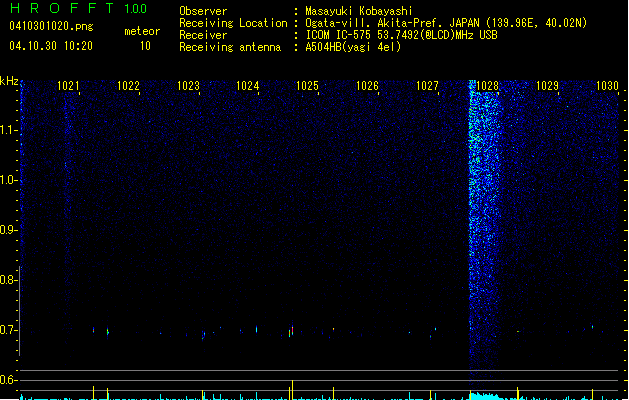Click time axis label 1027
629x400 pixels.
[x=427, y=86]
